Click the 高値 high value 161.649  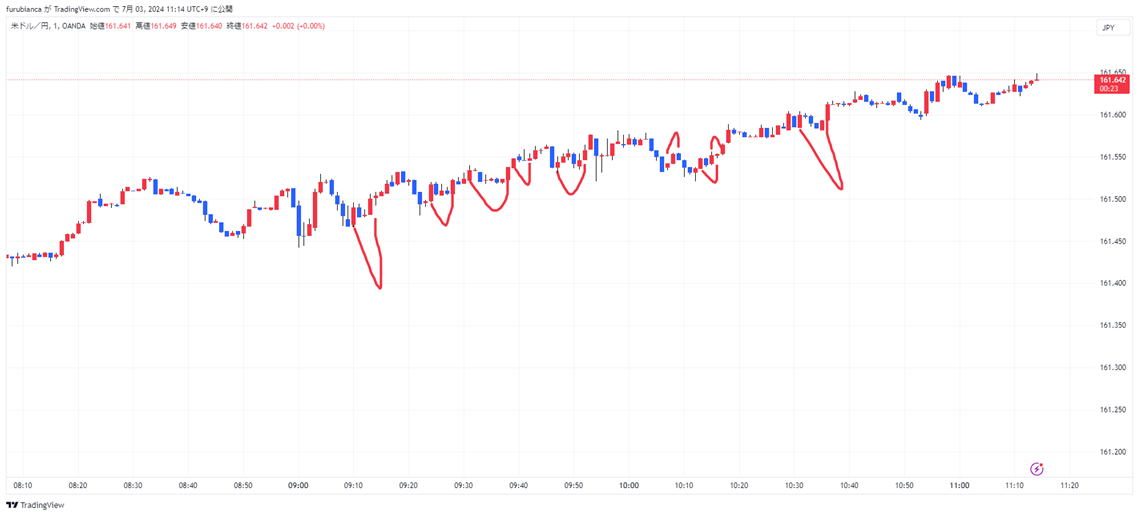[x=164, y=26]
